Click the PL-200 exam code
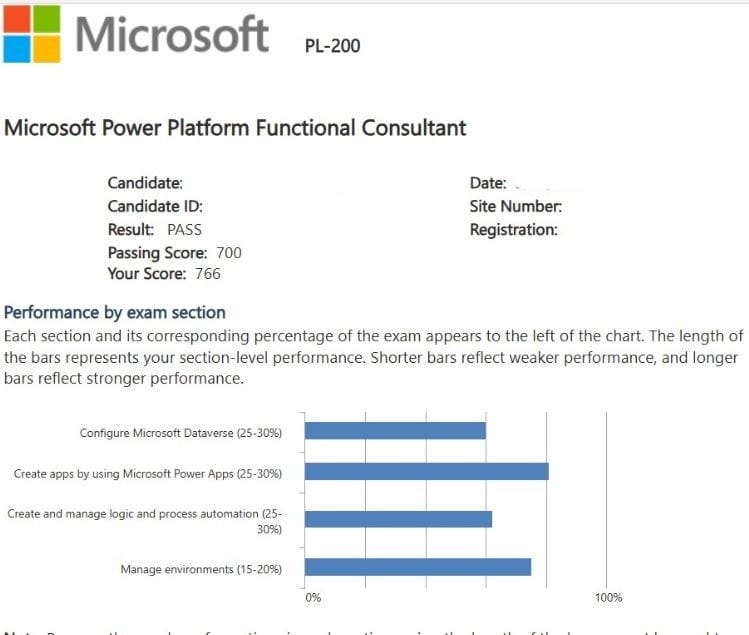 [x=332, y=45]
